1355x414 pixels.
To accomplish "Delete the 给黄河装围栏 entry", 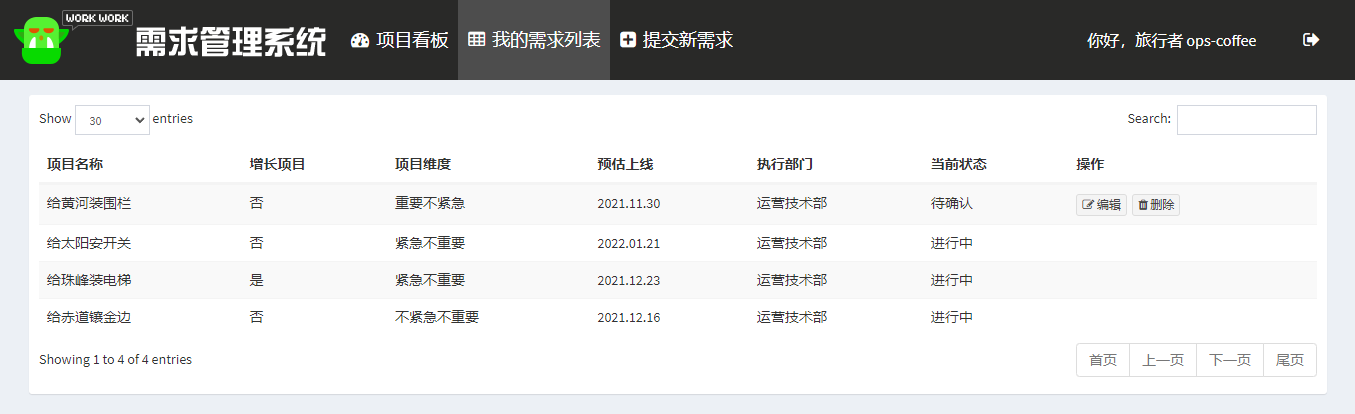I will [x=1155, y=204].
